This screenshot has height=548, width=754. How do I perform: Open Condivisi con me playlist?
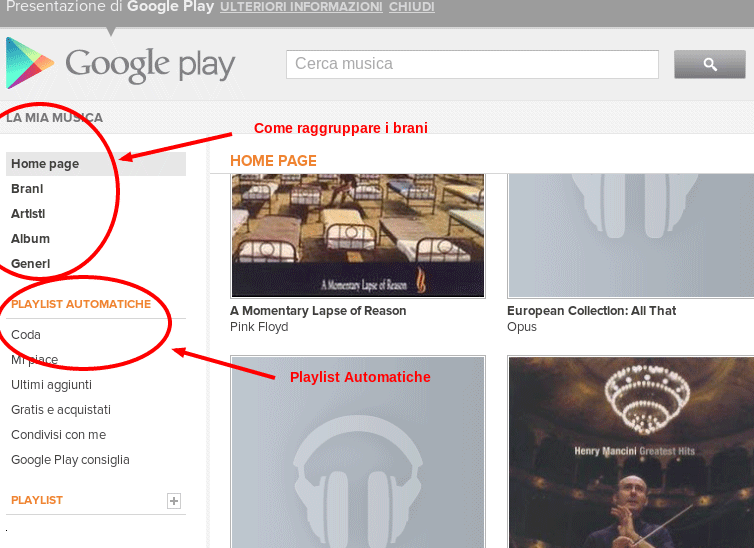coord(59,435)
